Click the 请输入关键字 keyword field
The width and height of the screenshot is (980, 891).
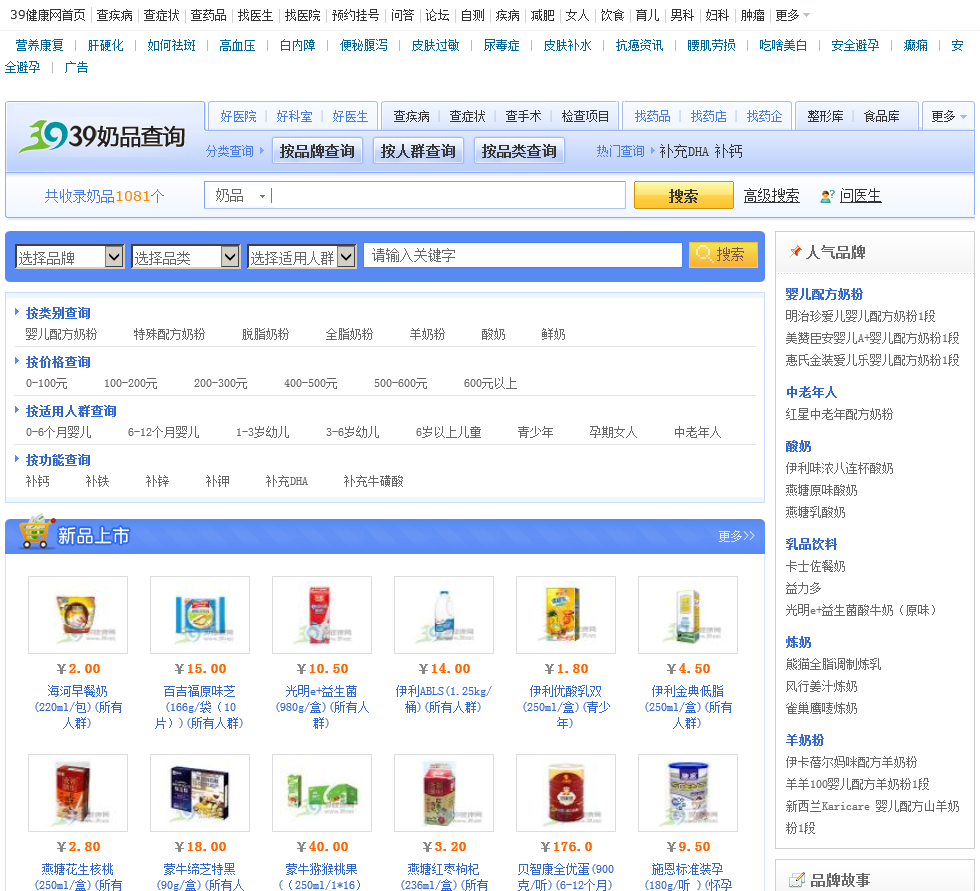click(522, 255)
